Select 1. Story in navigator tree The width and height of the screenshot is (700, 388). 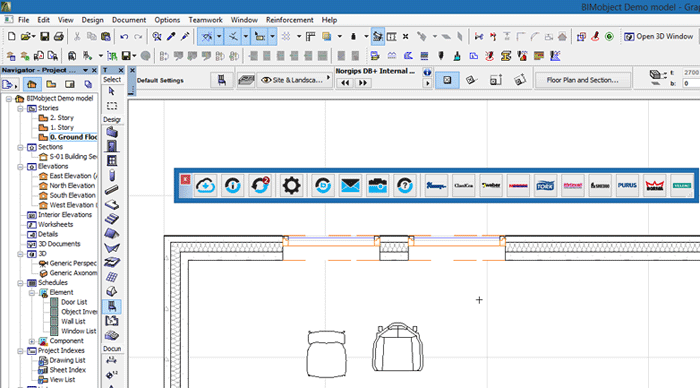click(62, 128)
